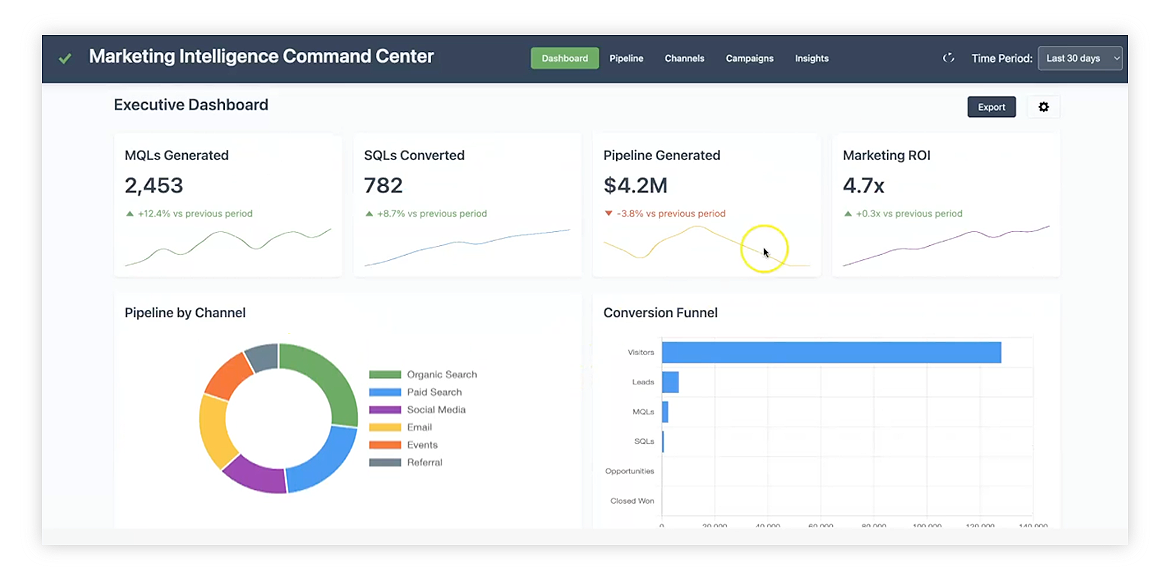The height and width of the screenshot is (580, 1170).
Task: Open the Time Period dropdown
Action: (1080, 59)
